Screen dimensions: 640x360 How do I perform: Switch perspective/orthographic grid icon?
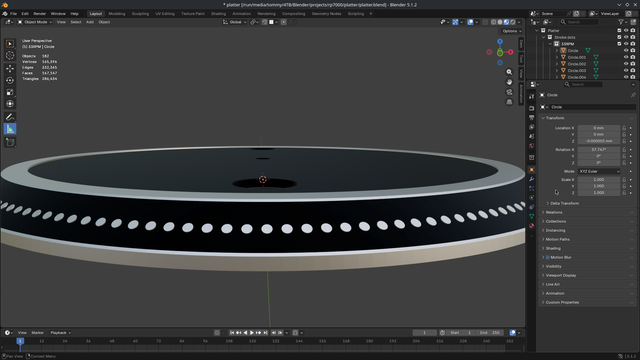(509, 102)
